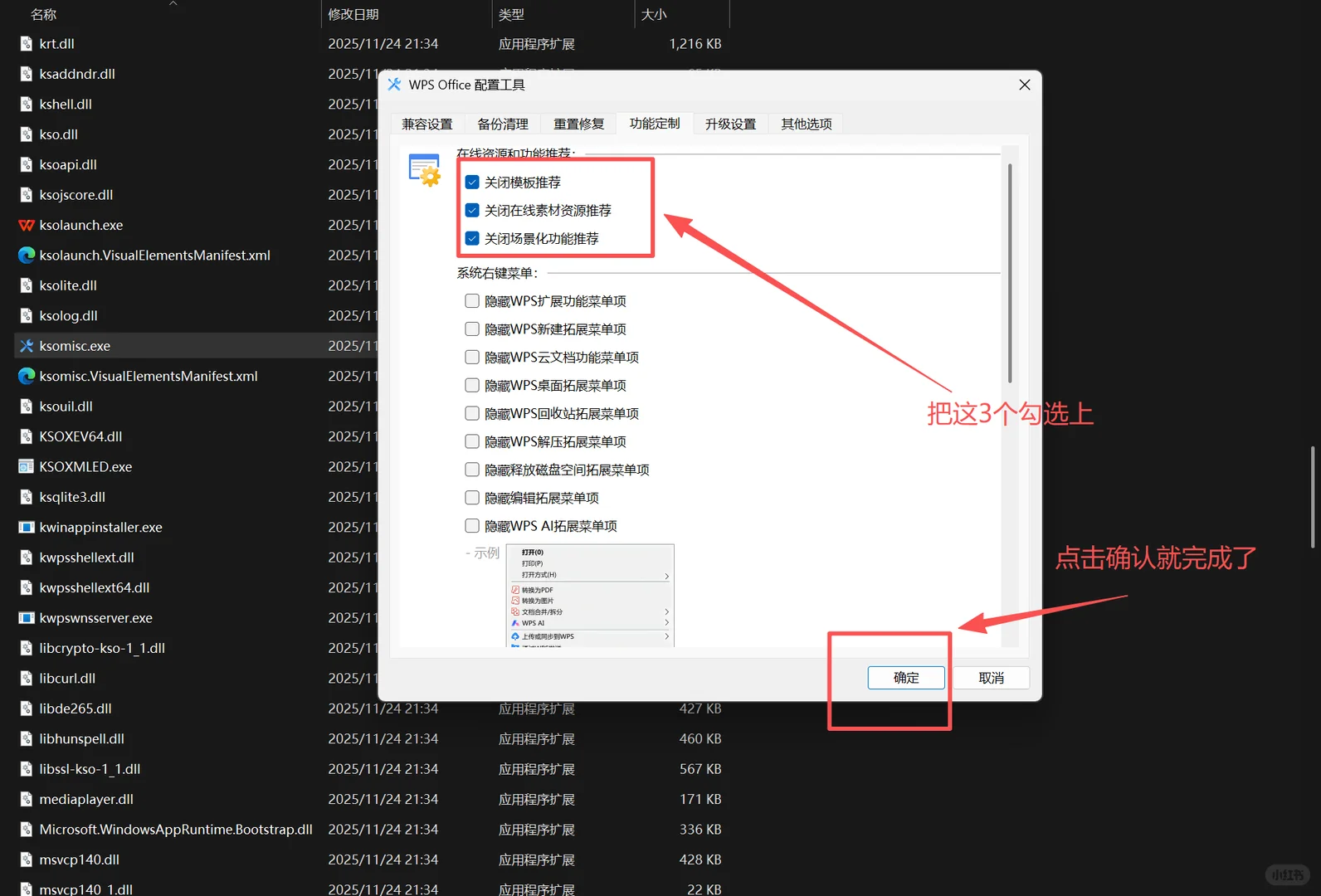Select the kwpsshellext.dll file name

click(x=86, y=558)
